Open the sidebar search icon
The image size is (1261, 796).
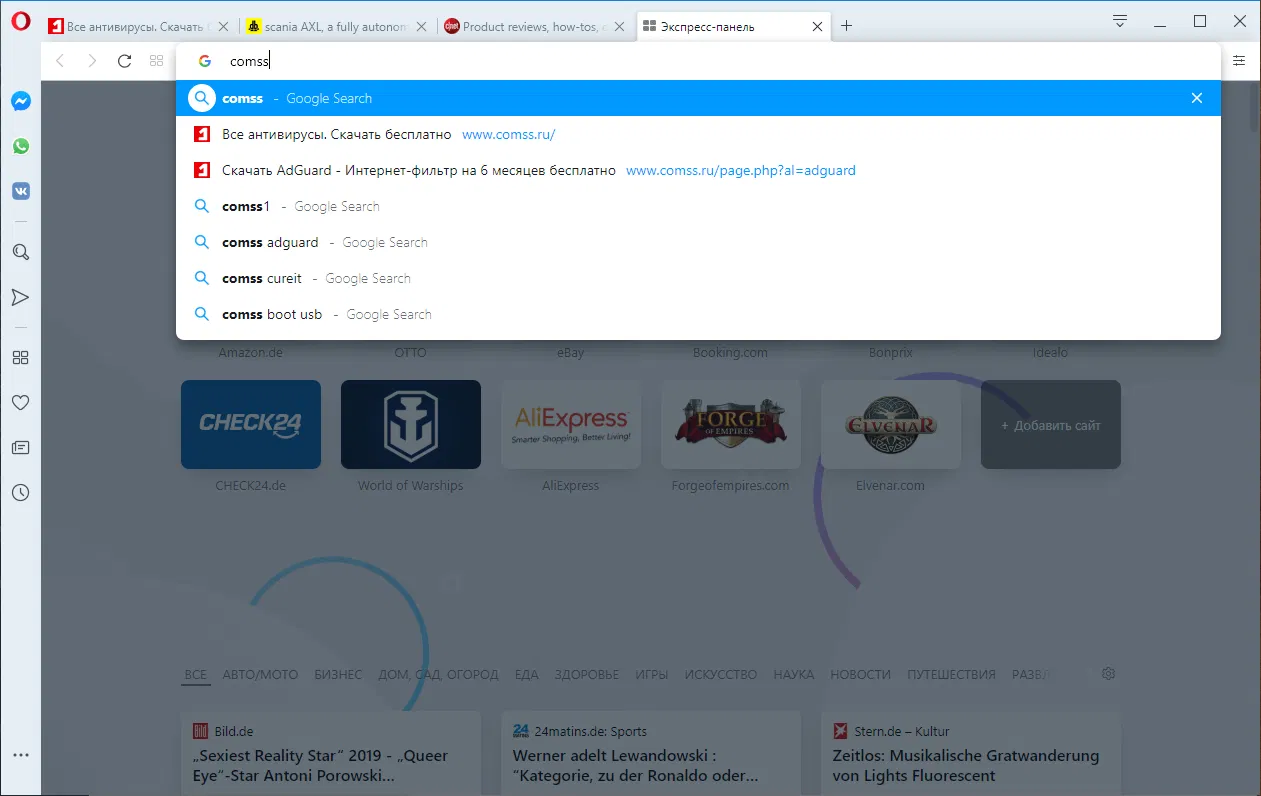click(x=20, y=252)
